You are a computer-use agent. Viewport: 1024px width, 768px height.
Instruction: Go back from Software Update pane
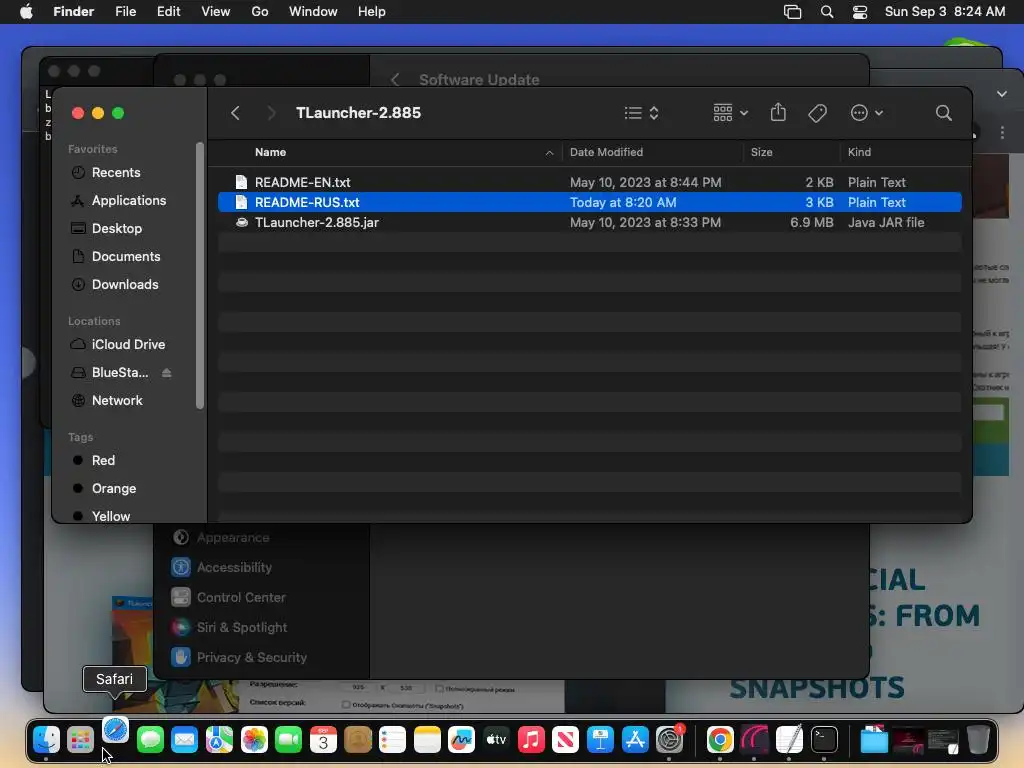coord(394,80)
